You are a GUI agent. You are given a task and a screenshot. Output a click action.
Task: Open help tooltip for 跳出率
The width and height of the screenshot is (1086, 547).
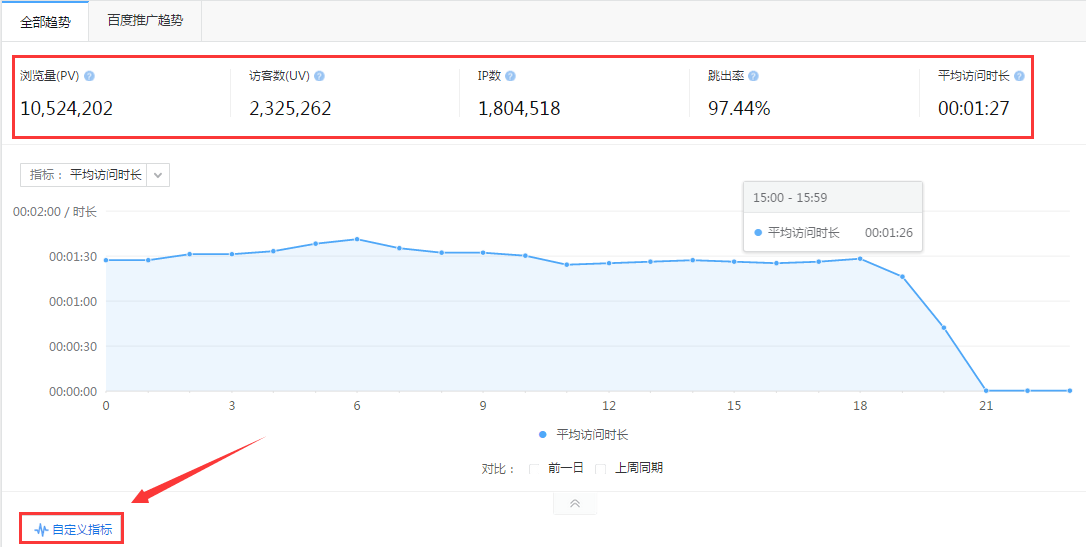(x=753, y=76)
